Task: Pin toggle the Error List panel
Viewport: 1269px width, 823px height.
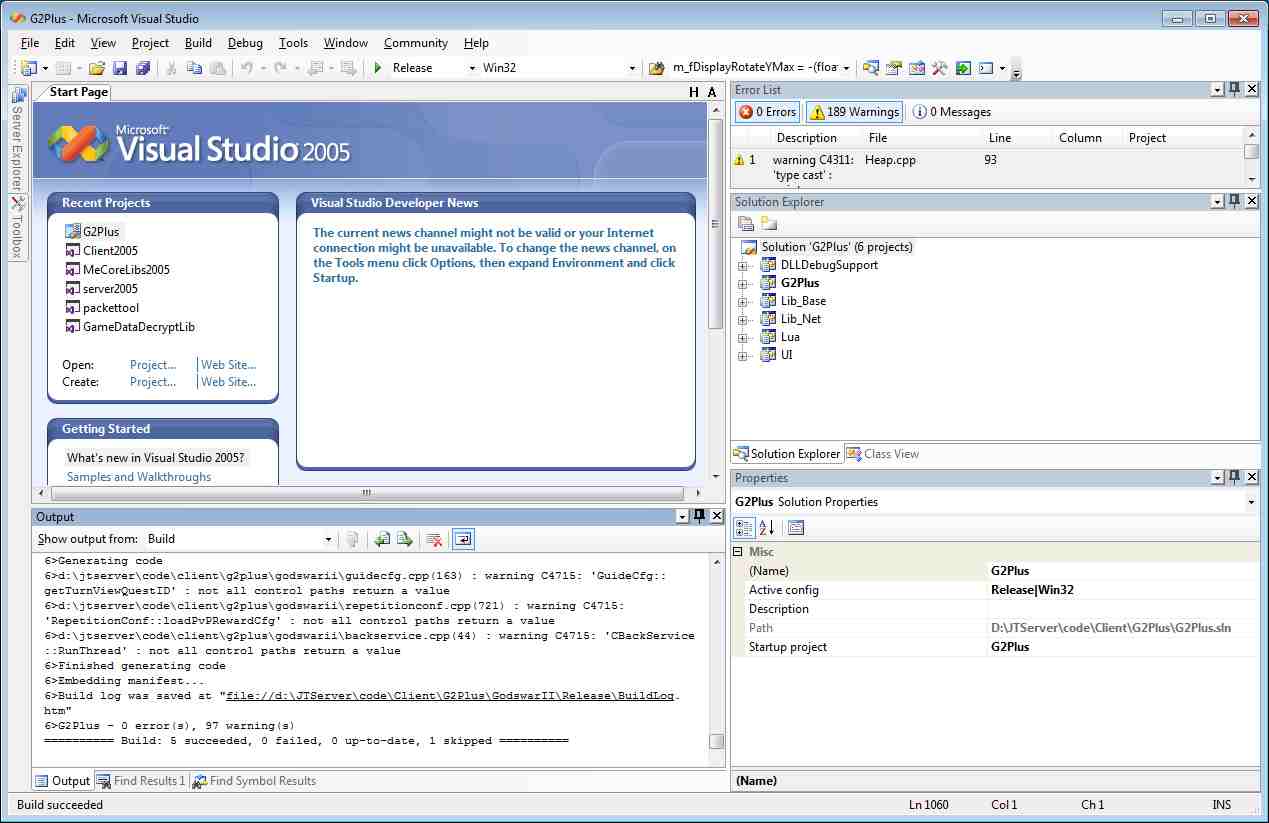Action: [x=1234, y=89]
